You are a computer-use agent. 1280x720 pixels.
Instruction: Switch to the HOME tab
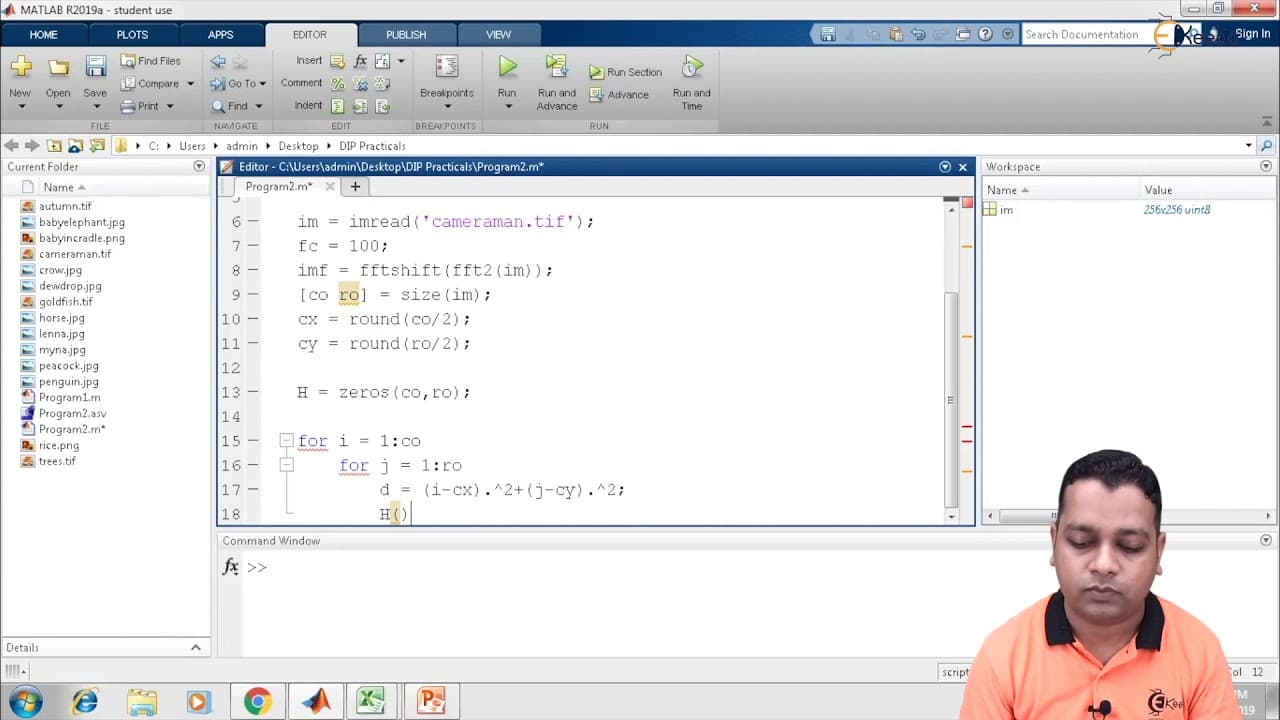pos(43,34)
